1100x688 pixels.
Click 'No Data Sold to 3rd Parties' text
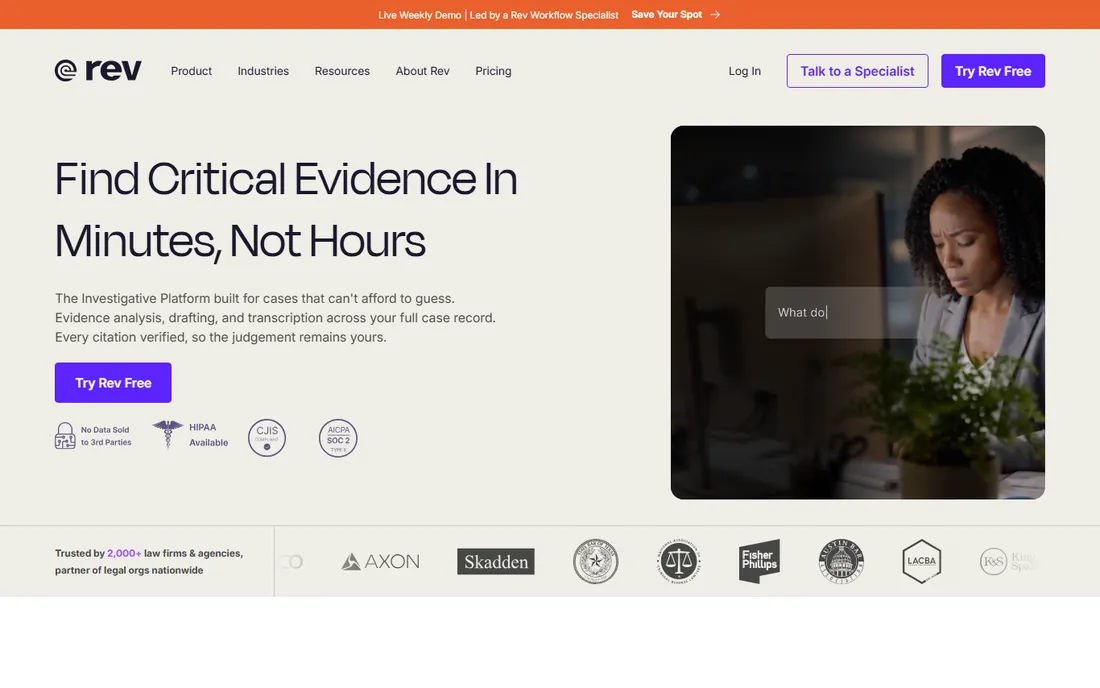pos(106,436)
